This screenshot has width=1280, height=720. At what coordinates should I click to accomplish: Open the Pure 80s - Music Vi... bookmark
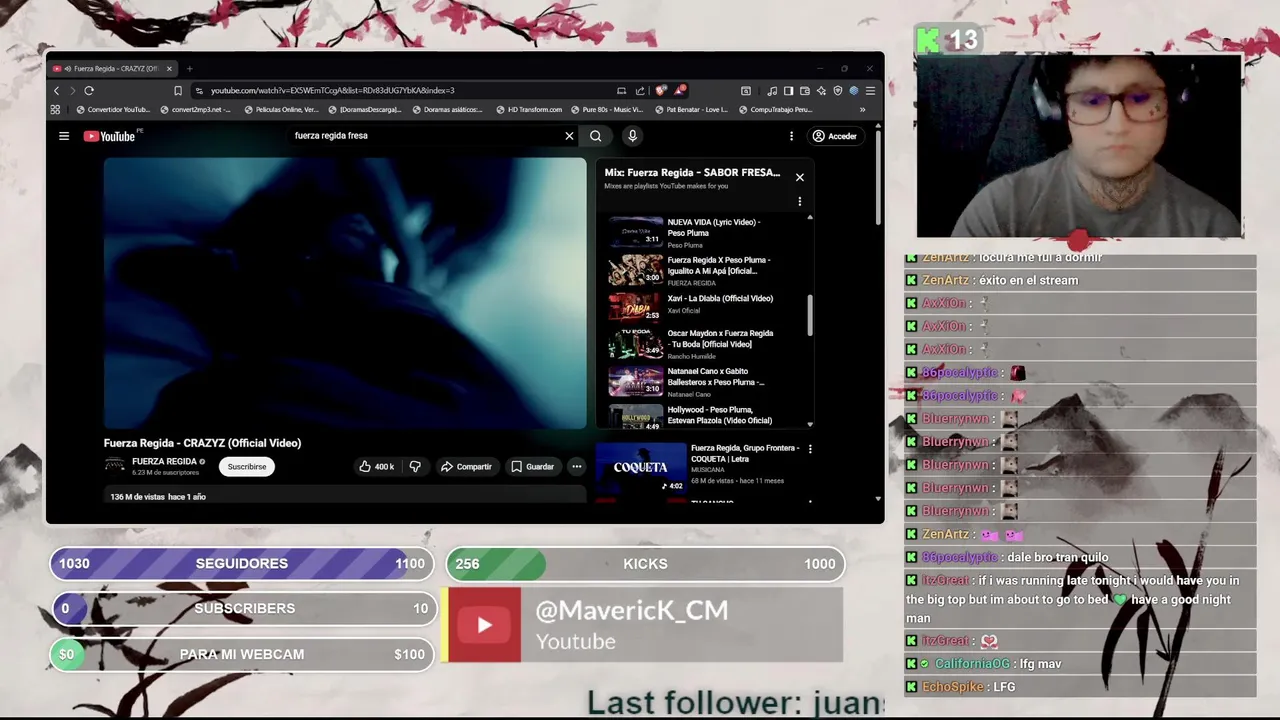(607, 110)
